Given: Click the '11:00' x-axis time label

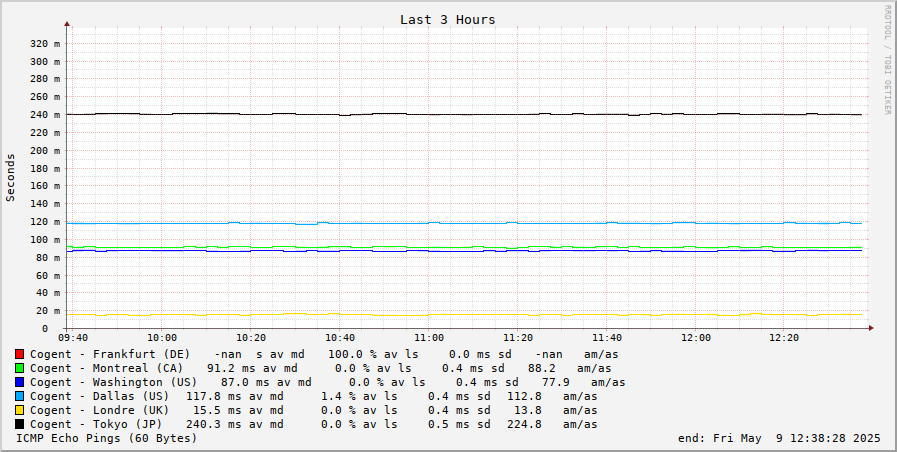Looking at the screenshot, I should coord(428,338).
